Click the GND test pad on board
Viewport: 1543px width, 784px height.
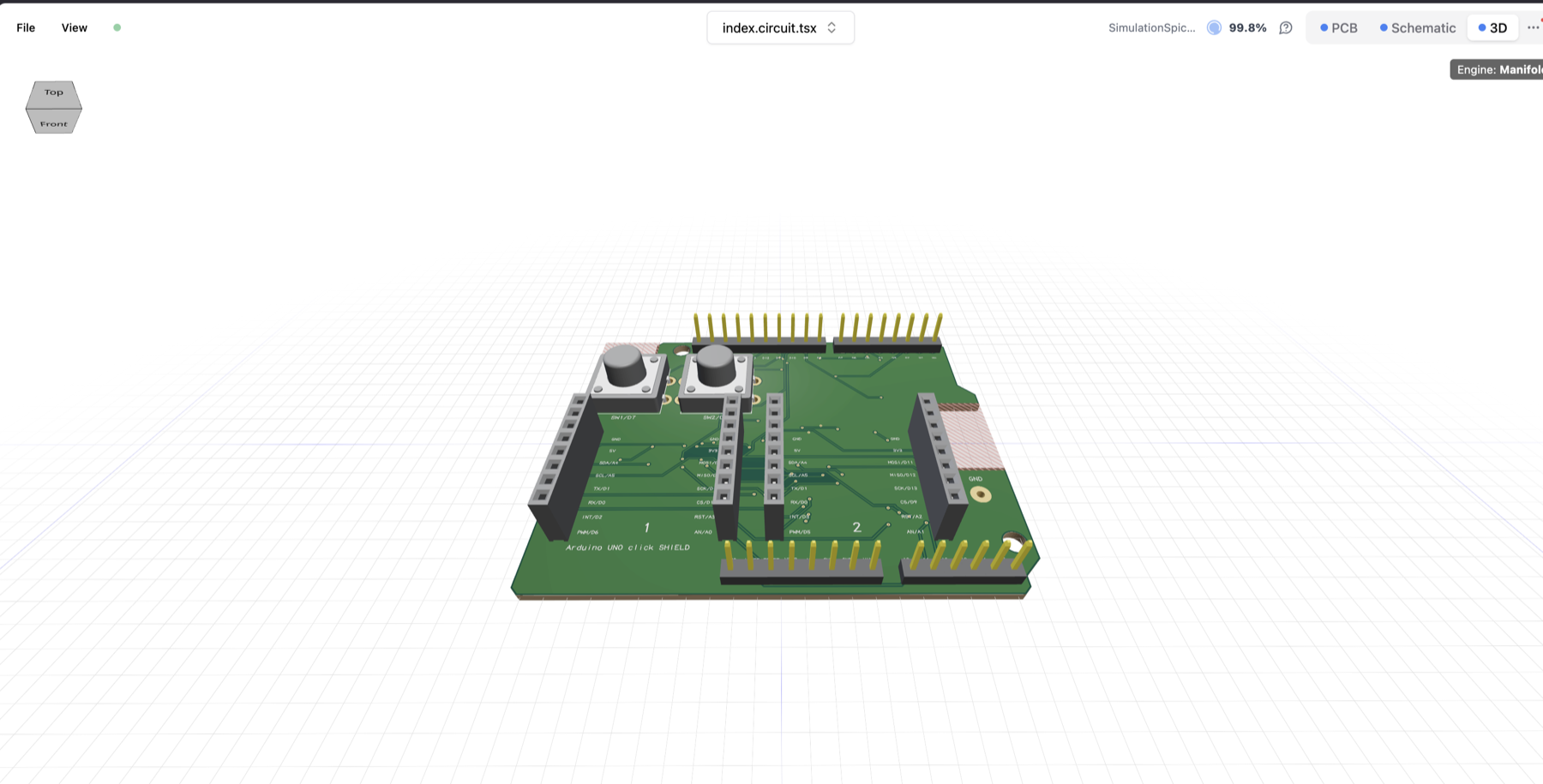pos(981,494)
